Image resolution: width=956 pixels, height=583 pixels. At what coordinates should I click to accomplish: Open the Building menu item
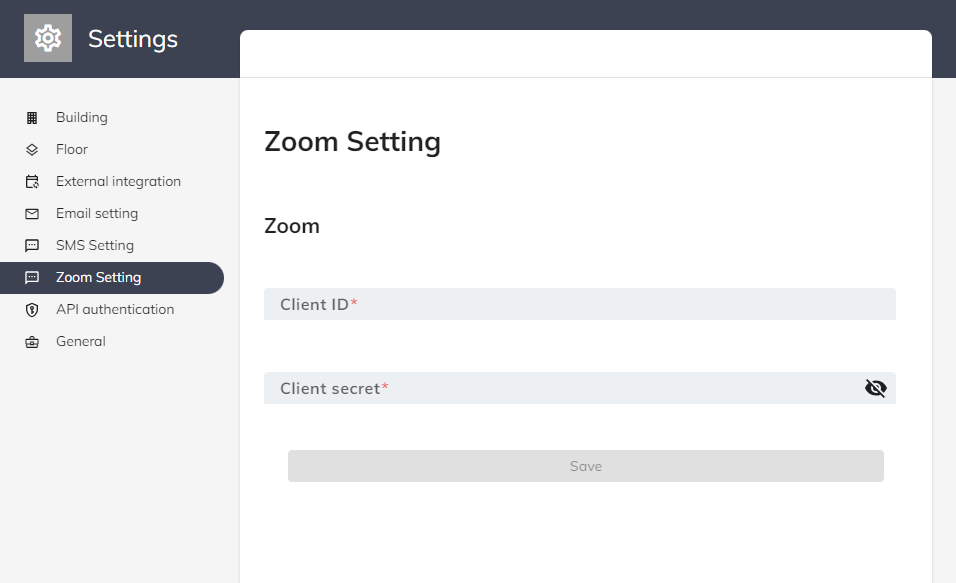click(x=82, y=118)
